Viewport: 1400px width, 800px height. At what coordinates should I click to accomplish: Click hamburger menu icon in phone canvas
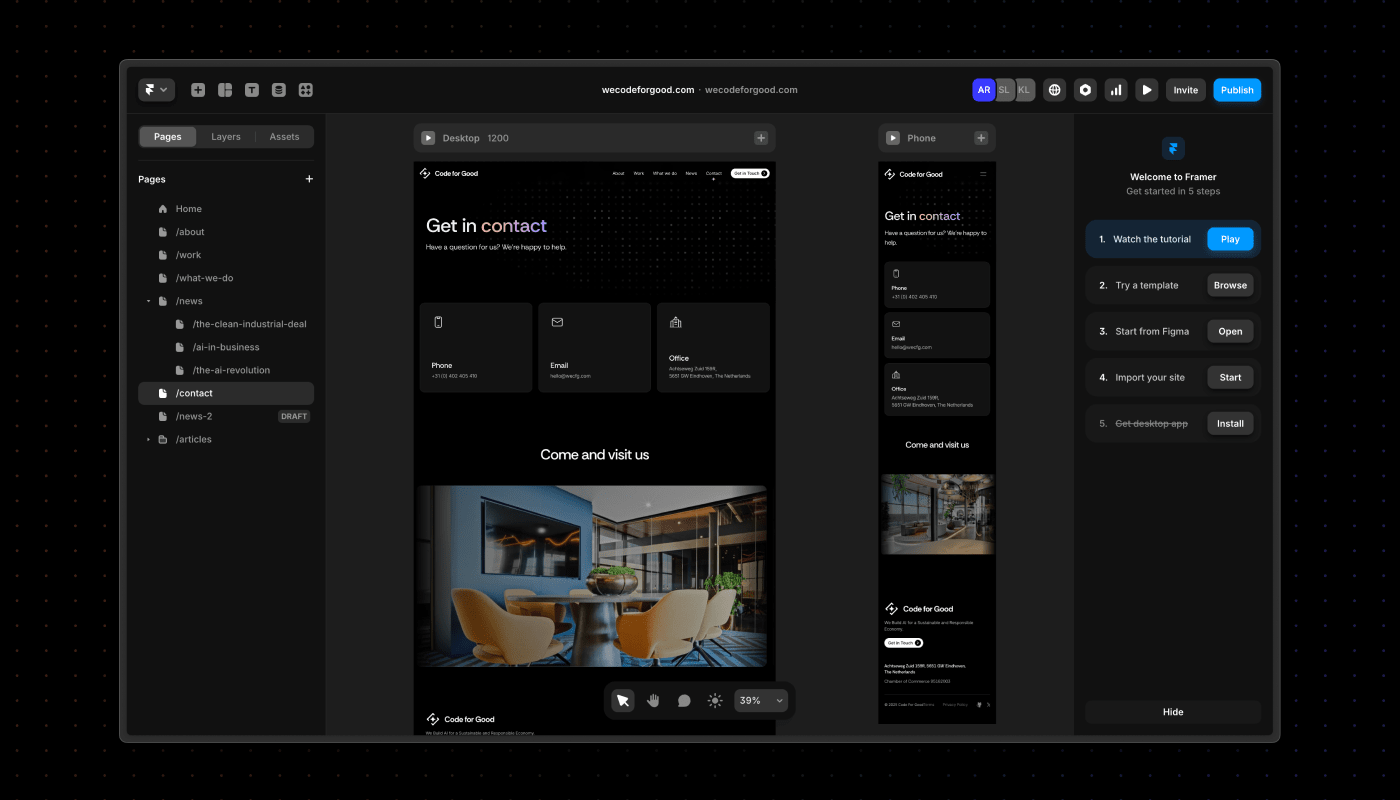click(x=983, y=174)
